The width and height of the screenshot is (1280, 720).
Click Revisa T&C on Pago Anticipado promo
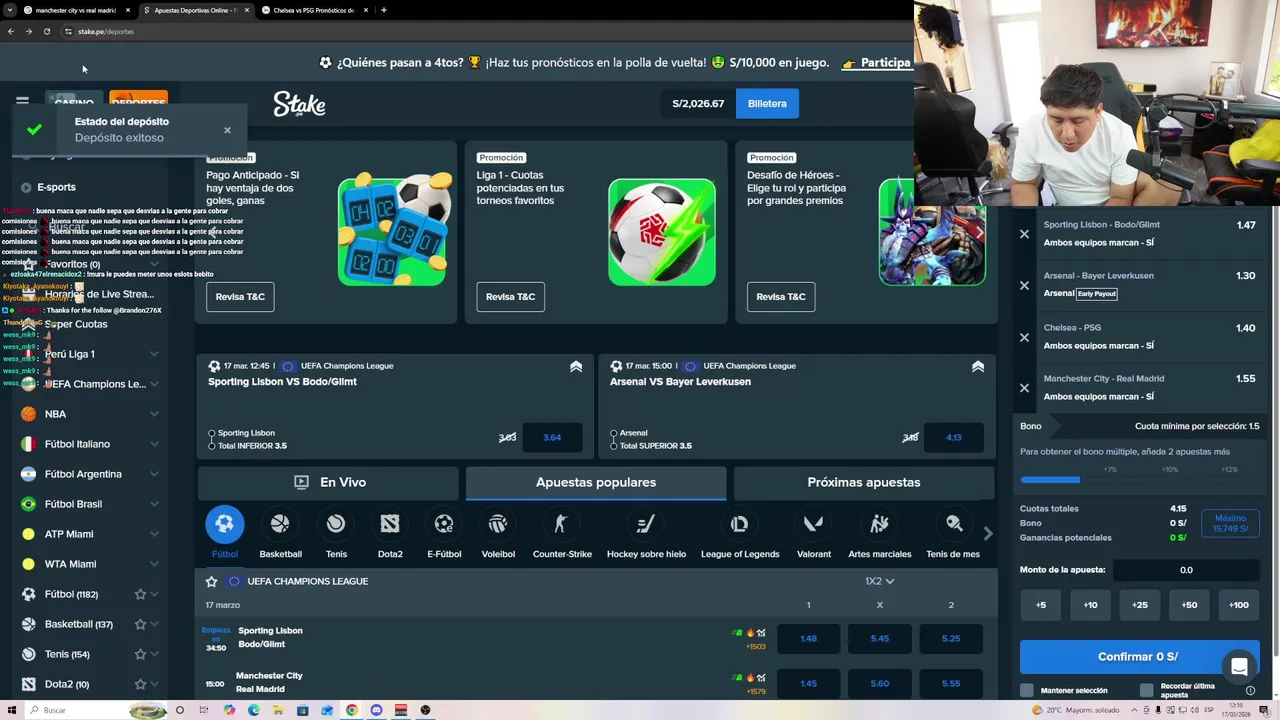[x=240, y=296]
